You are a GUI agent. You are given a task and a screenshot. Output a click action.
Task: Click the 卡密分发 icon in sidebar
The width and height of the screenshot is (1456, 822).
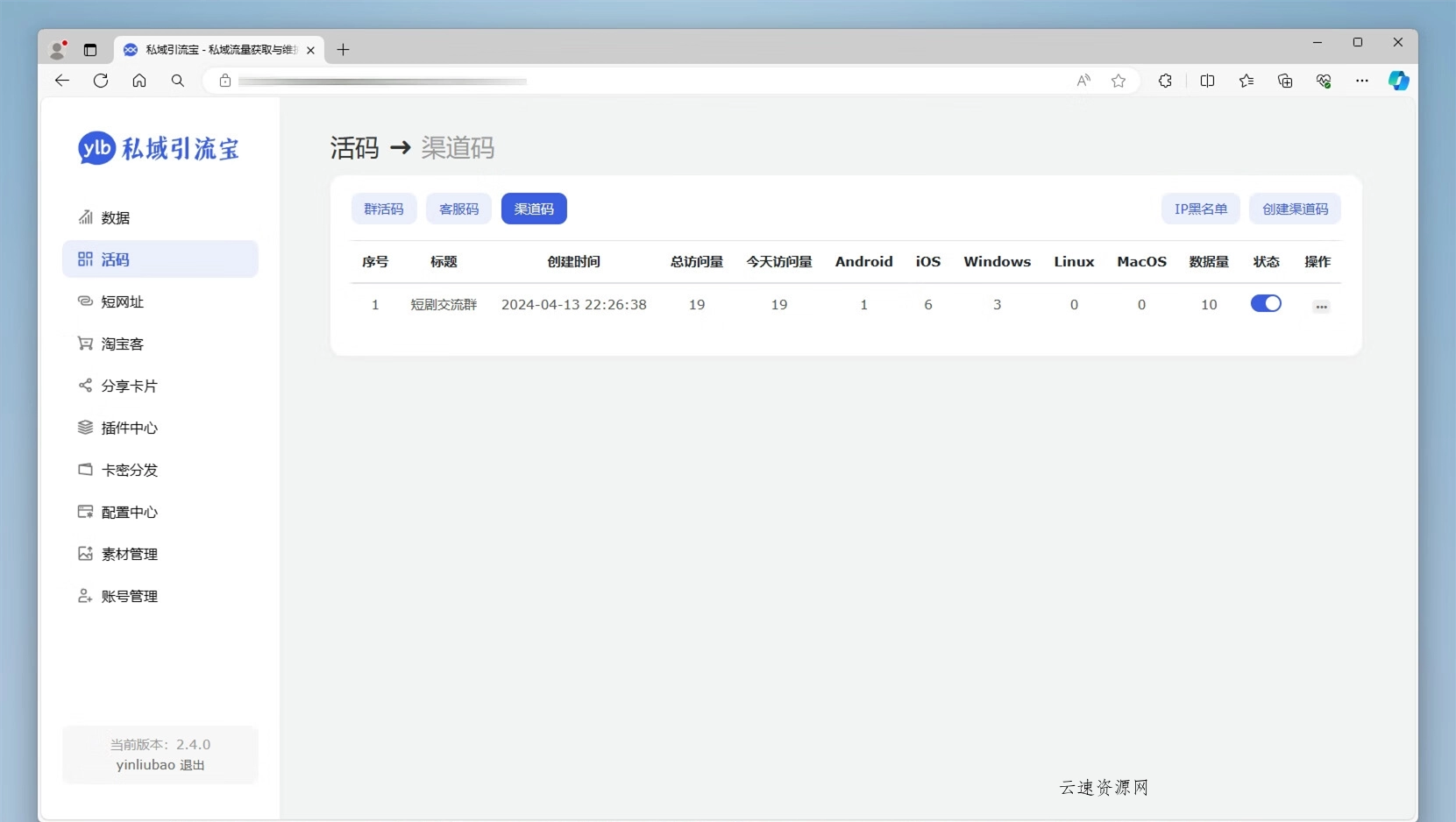coord(85,470)
